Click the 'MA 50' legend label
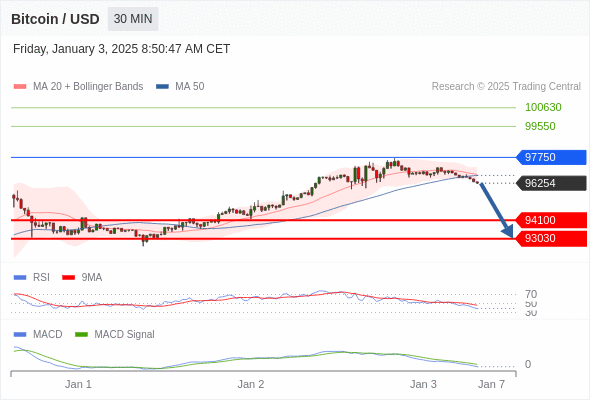590x400 pixels. [x=190, y=87]
